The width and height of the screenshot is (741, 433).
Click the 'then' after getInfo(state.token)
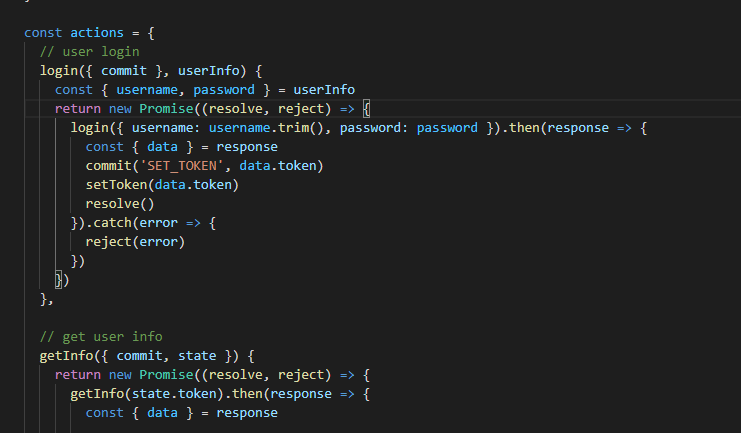point(247,394)
